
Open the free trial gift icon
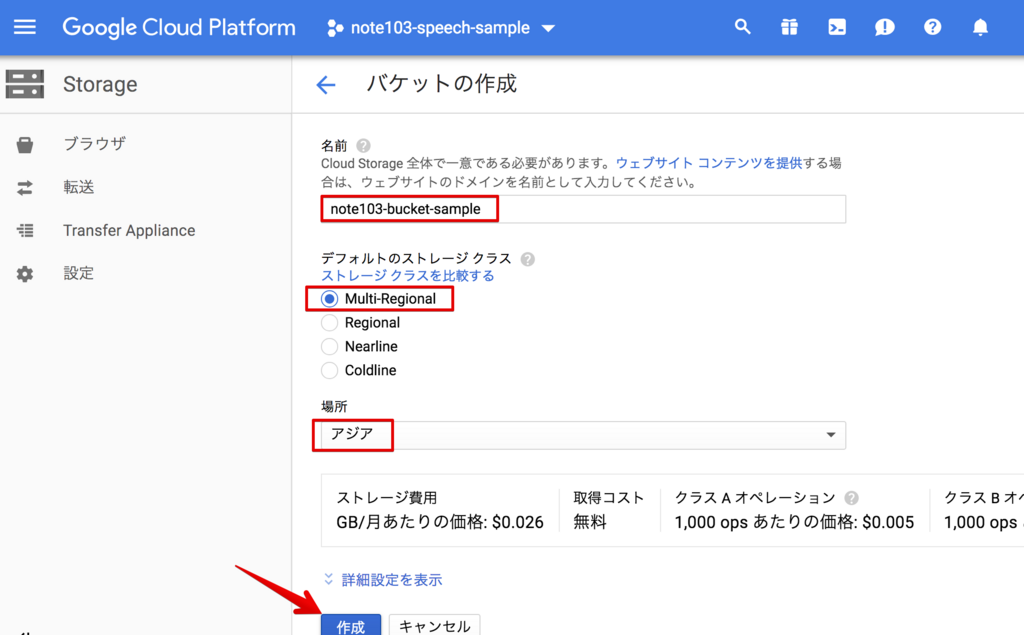coord(790,27)
